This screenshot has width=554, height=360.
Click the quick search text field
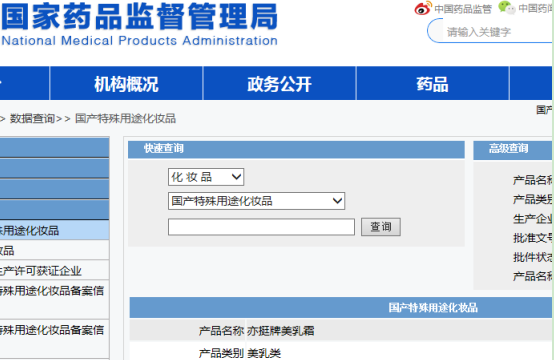click(261, 227)
